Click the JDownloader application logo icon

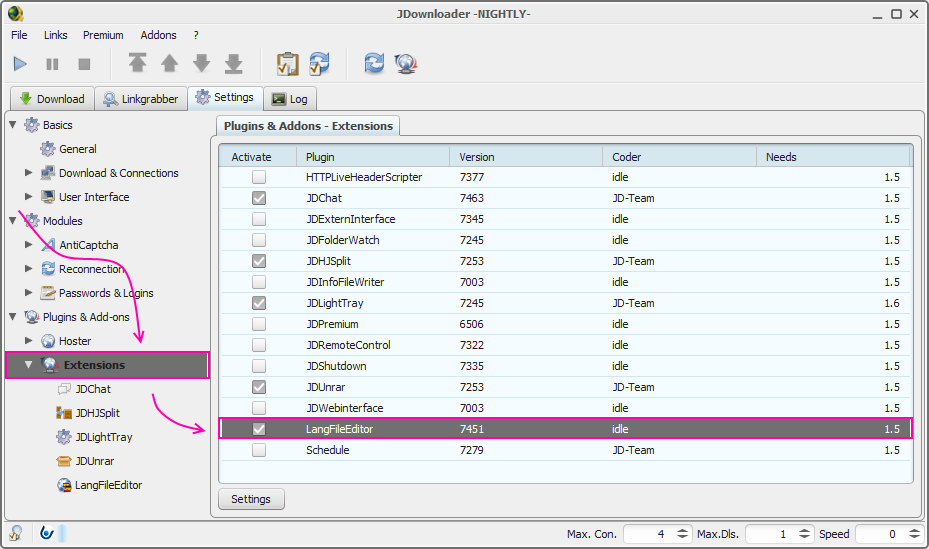pos(15,13)
